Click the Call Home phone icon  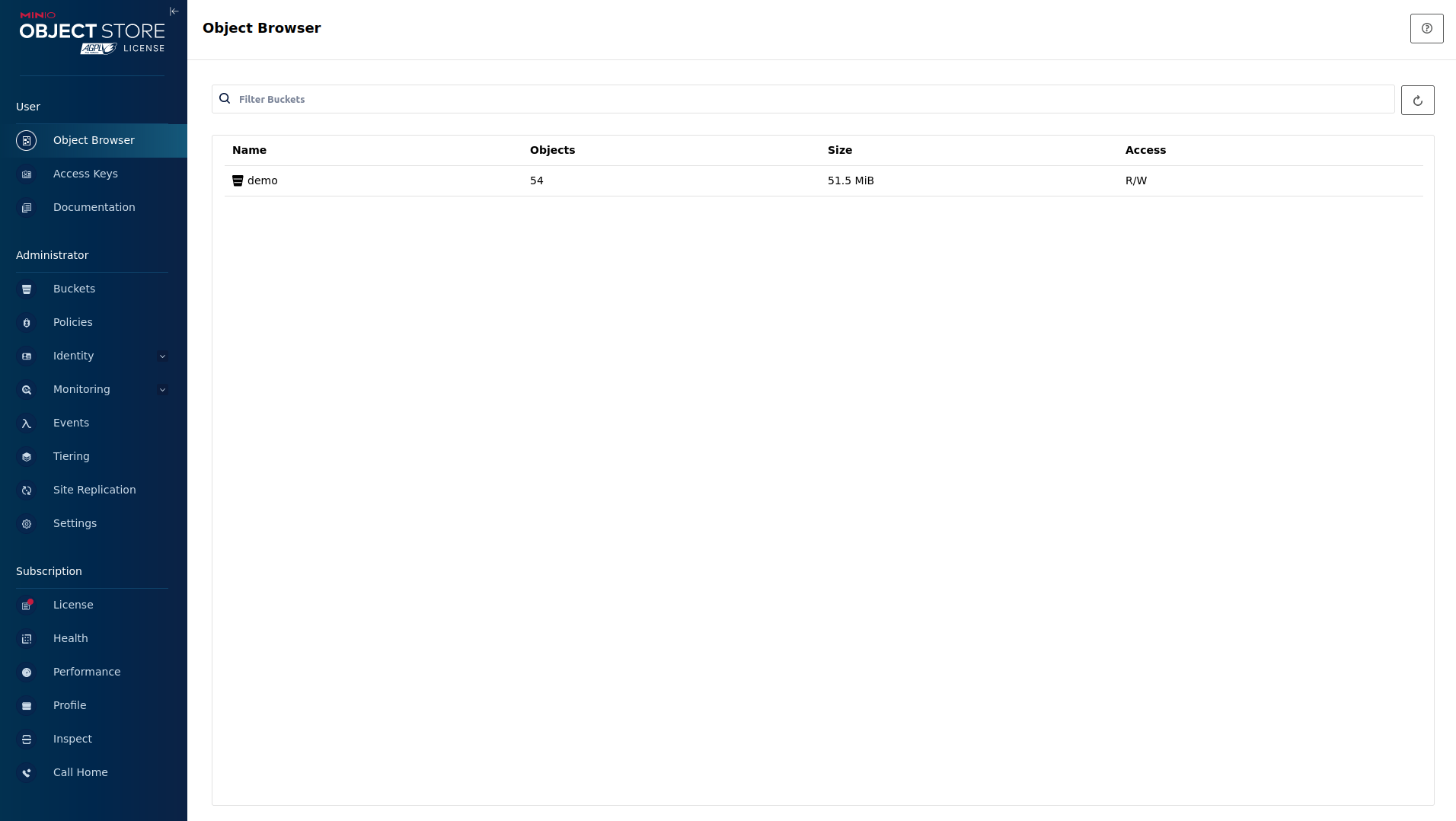[27, 773]
